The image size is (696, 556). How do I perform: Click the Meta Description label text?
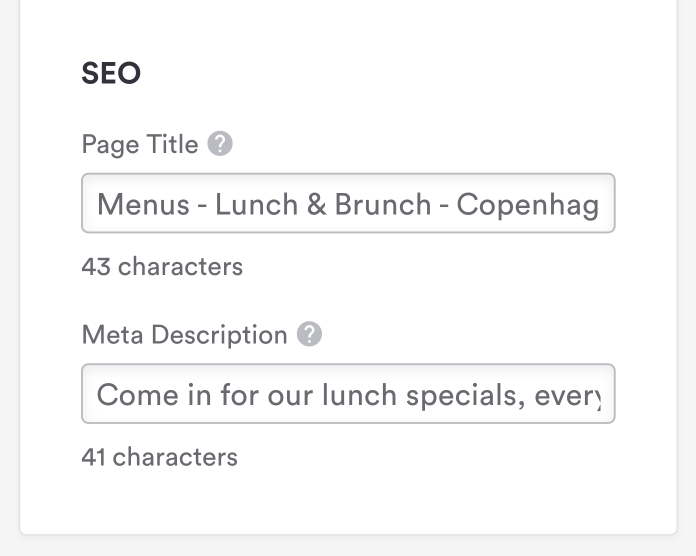184,334
